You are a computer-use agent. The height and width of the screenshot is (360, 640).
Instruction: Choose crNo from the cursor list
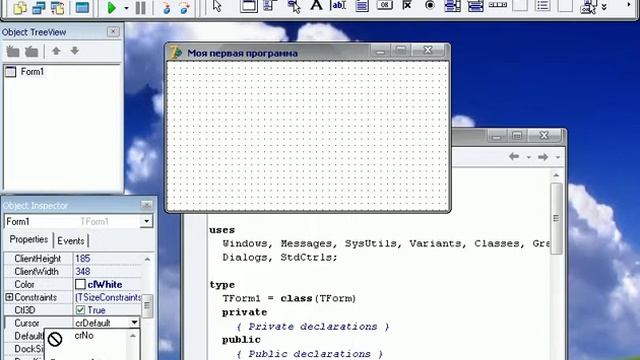tap(84, 336)
